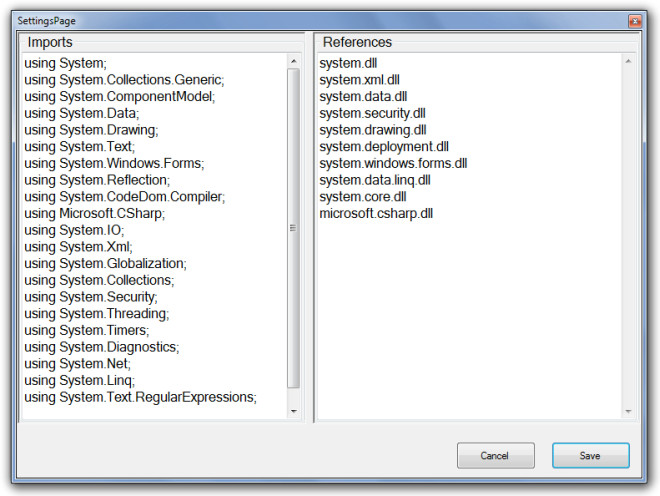
Task: Select 'using System.Collections.Generic;' line
Action: (x=124, y=80)
